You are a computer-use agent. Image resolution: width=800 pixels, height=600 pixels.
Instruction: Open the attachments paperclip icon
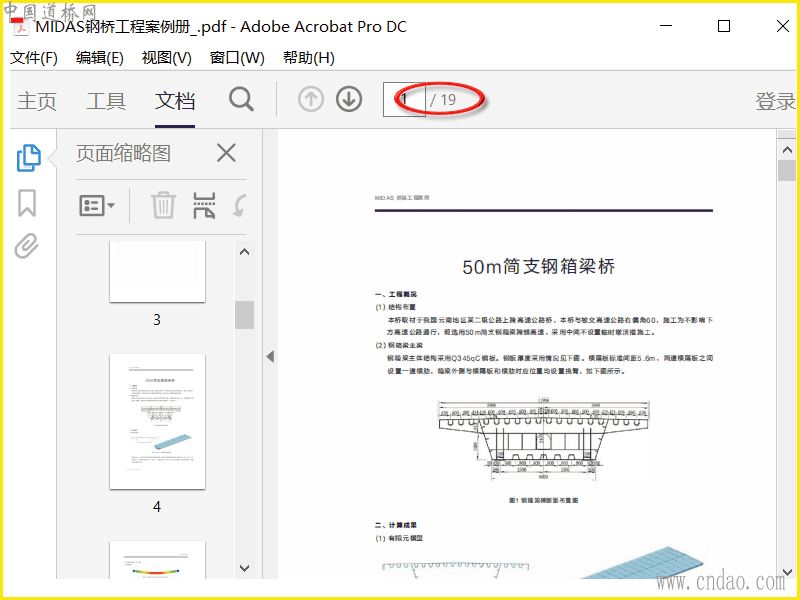coord(27,246)
